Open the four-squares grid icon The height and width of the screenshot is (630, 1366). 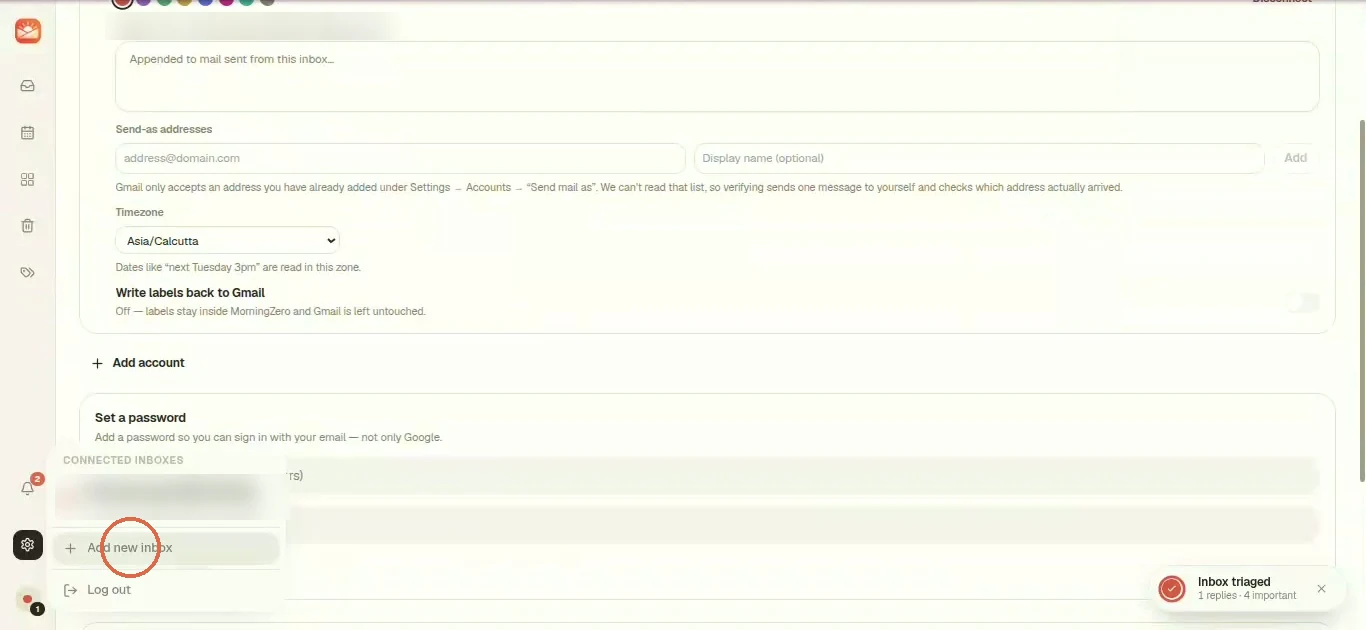point(28,179)
